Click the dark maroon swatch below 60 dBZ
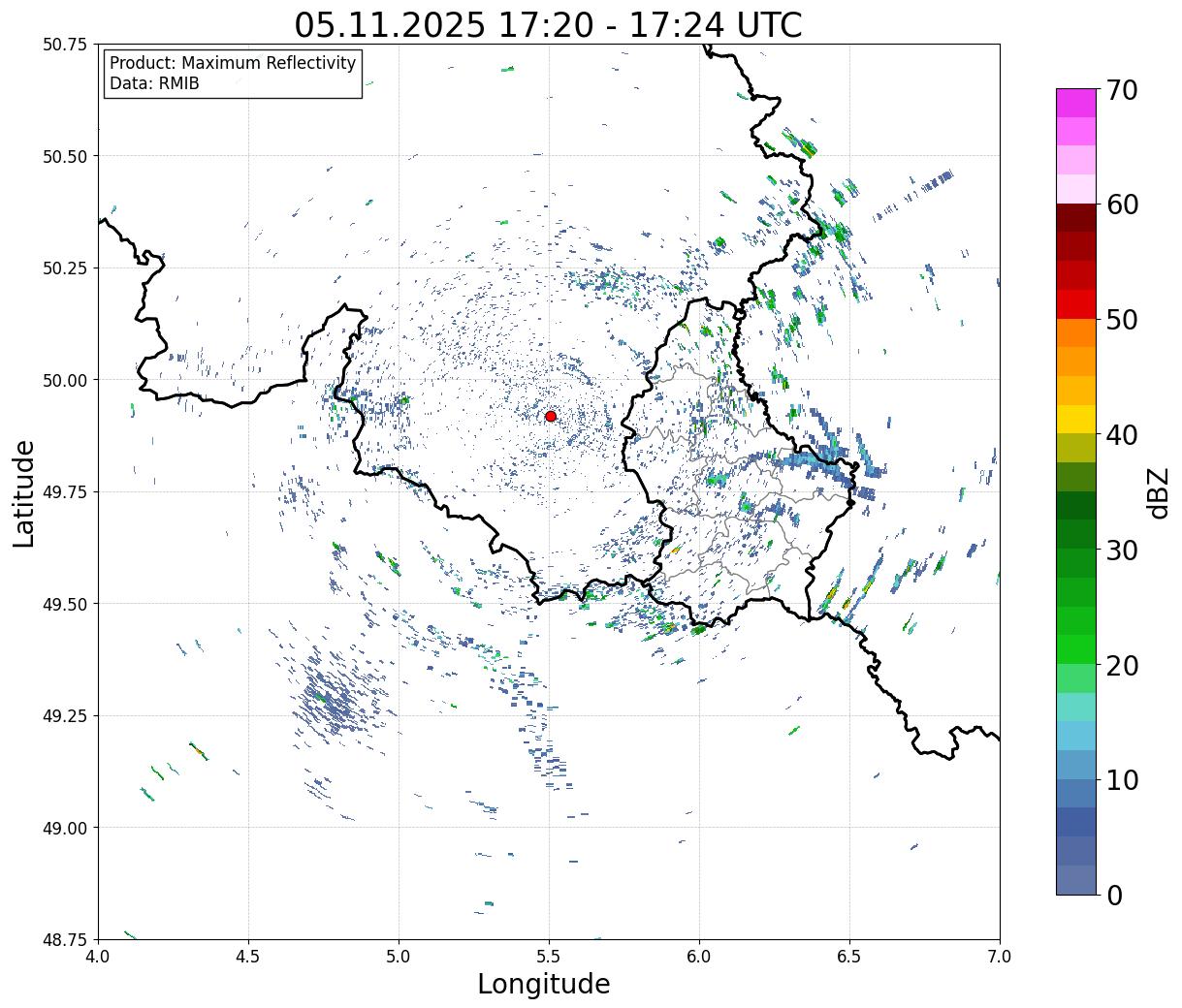The image size is (1182, 1008). [x=1075, y=218]
